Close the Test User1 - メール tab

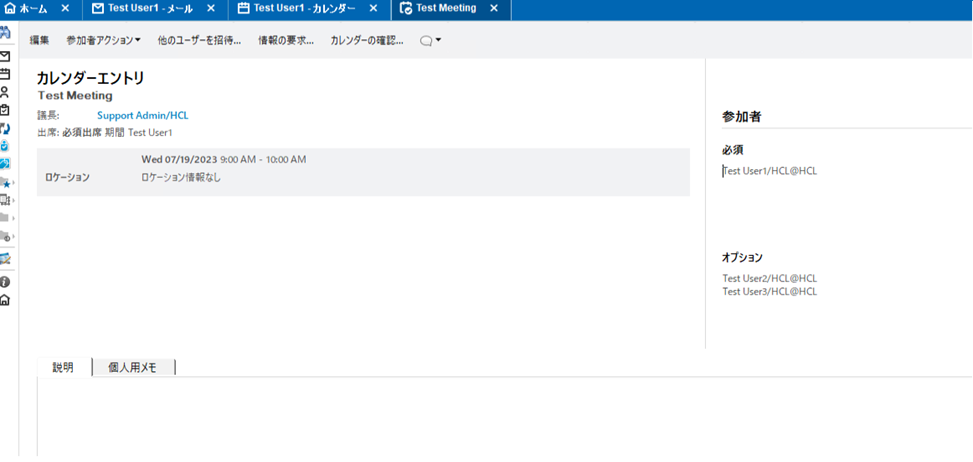point(210,9)
